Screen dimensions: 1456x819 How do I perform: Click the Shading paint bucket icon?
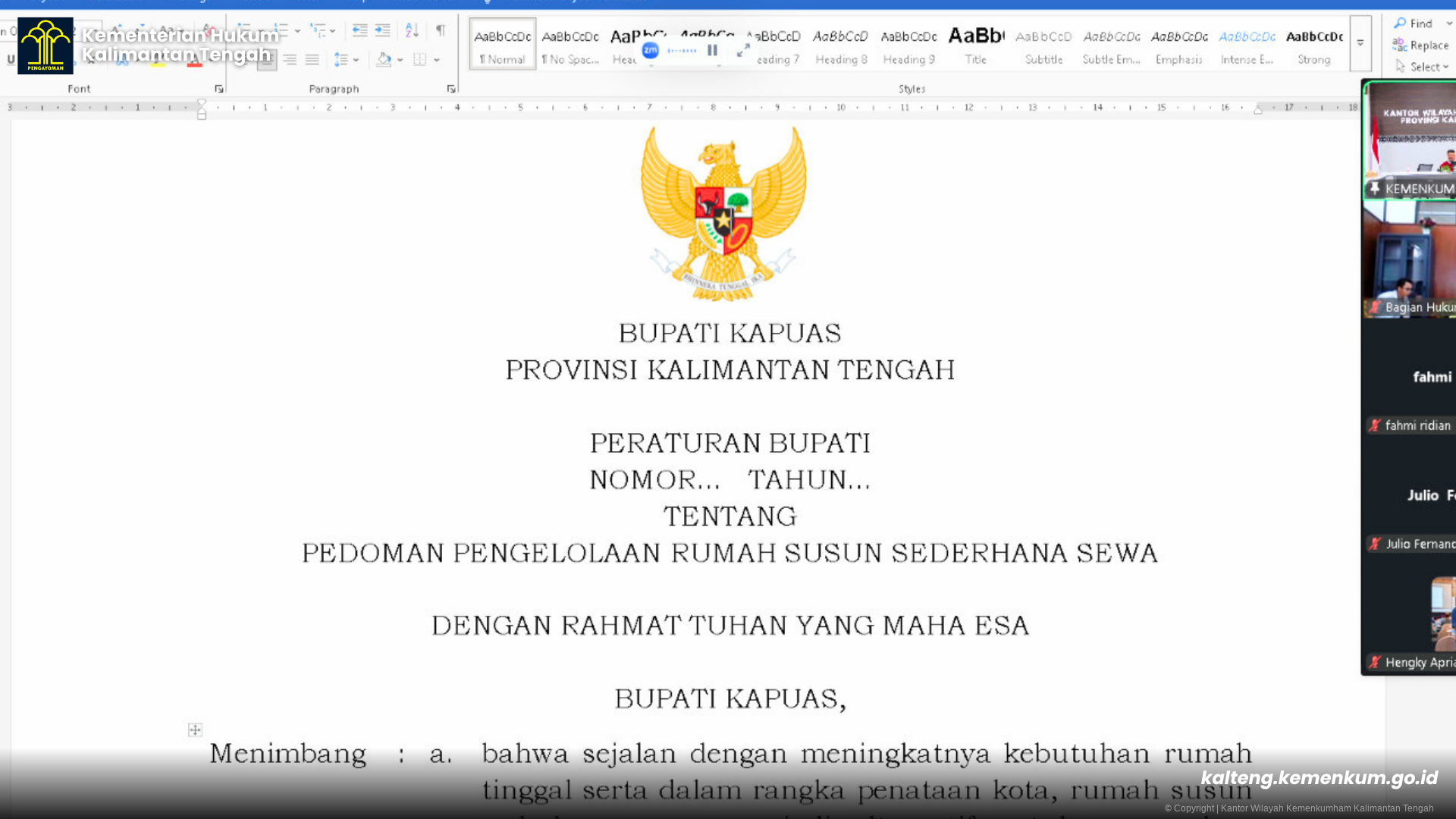coord(384,59)
